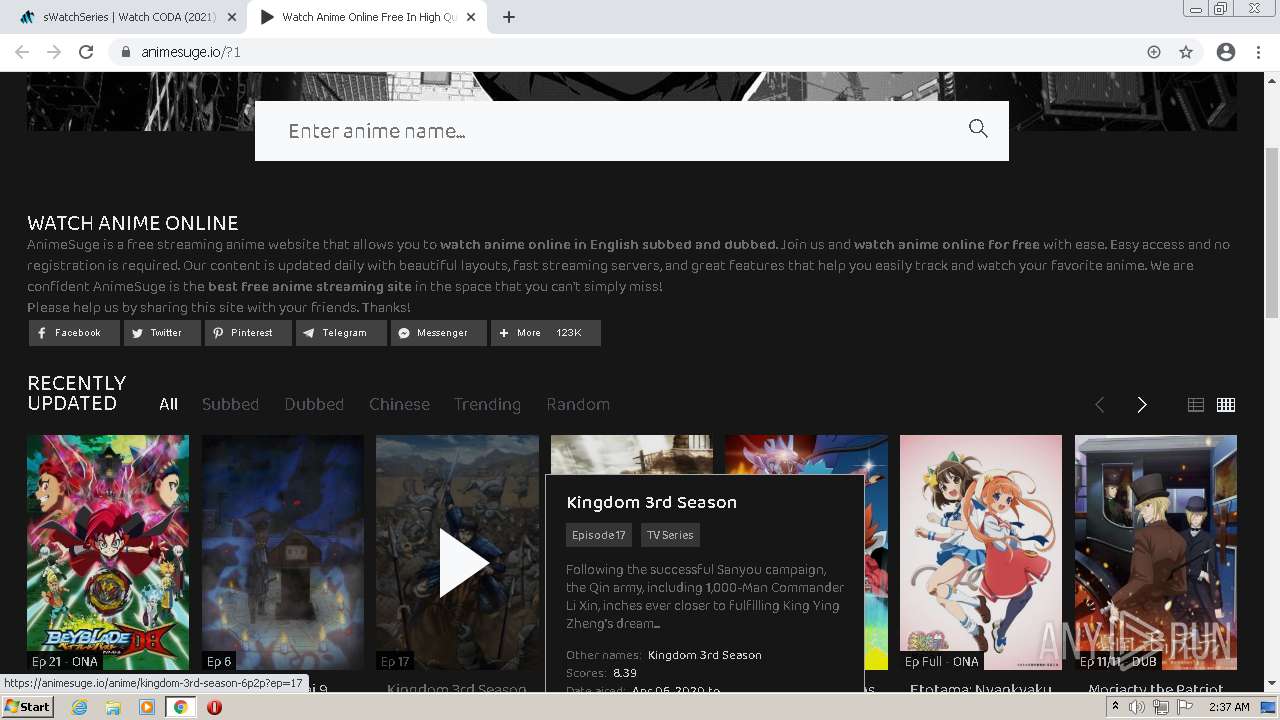Click the page vertical scrollbar
This screenshot has height=720, width=1280.
pyautogui.click(x=1272, y=233)
